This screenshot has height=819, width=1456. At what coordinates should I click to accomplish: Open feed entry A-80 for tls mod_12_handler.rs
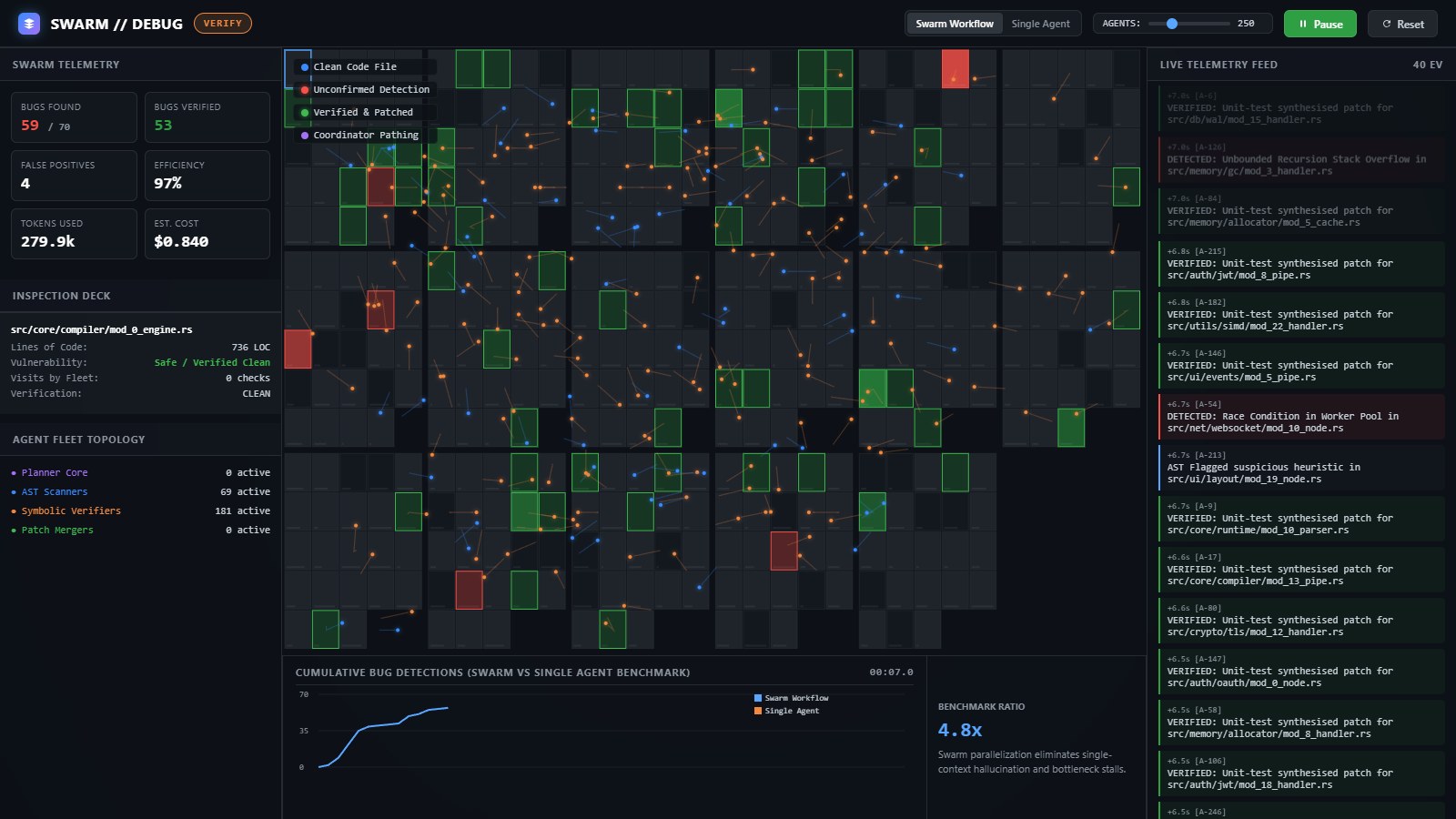(1301, 620)
